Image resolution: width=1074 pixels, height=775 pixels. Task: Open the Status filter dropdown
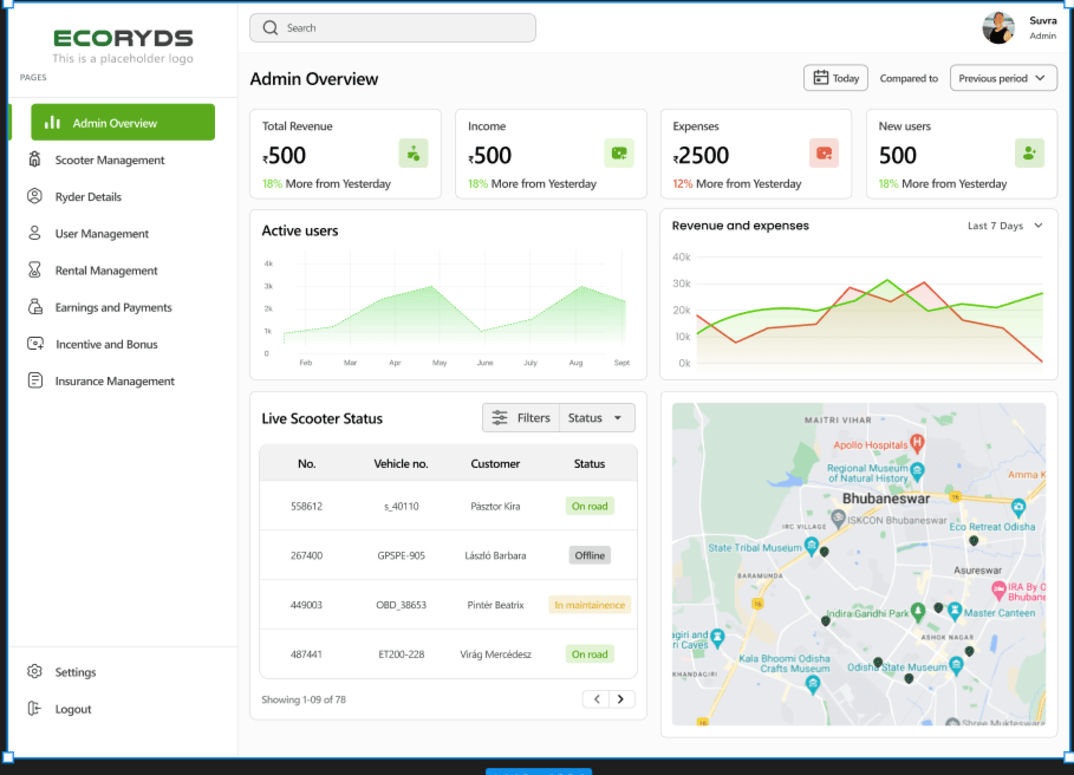(x=596, y=418)
